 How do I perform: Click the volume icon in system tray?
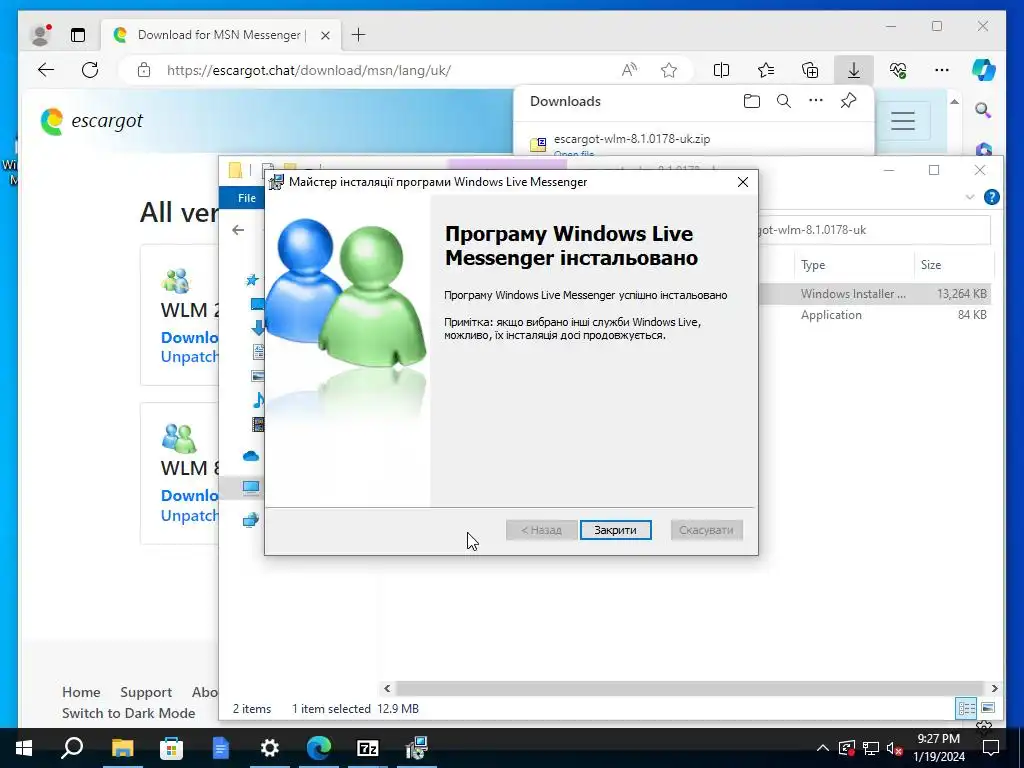point(894,748)
